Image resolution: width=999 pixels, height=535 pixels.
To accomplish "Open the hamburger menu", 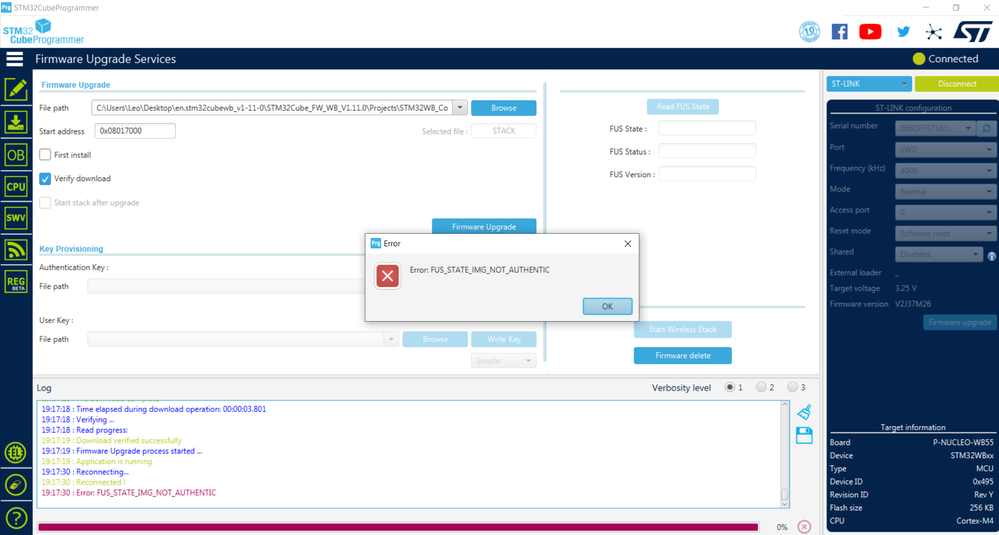I will coord(14,59).
